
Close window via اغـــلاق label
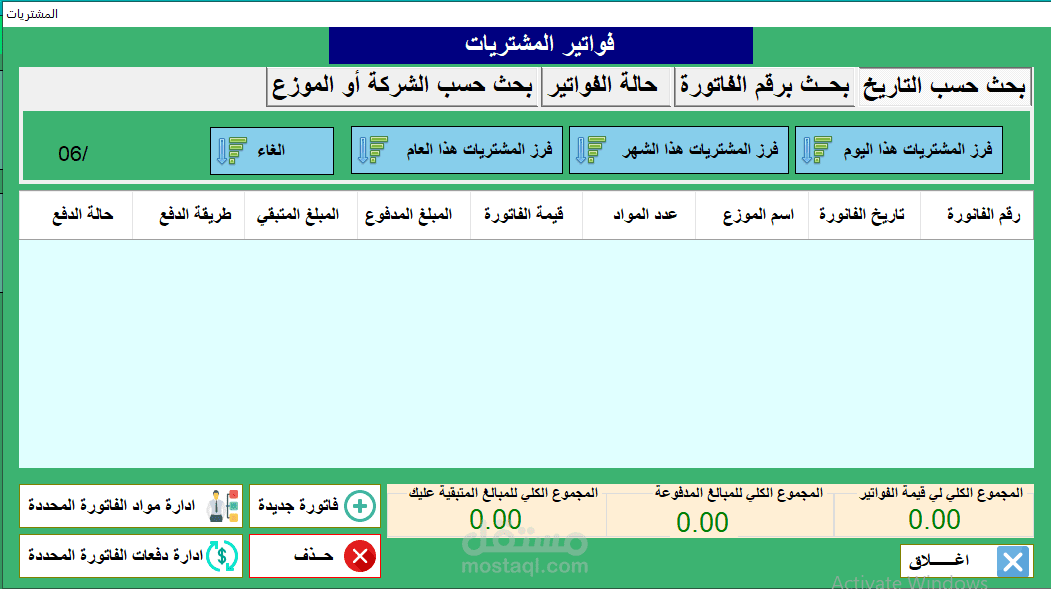tap(938, 561)
